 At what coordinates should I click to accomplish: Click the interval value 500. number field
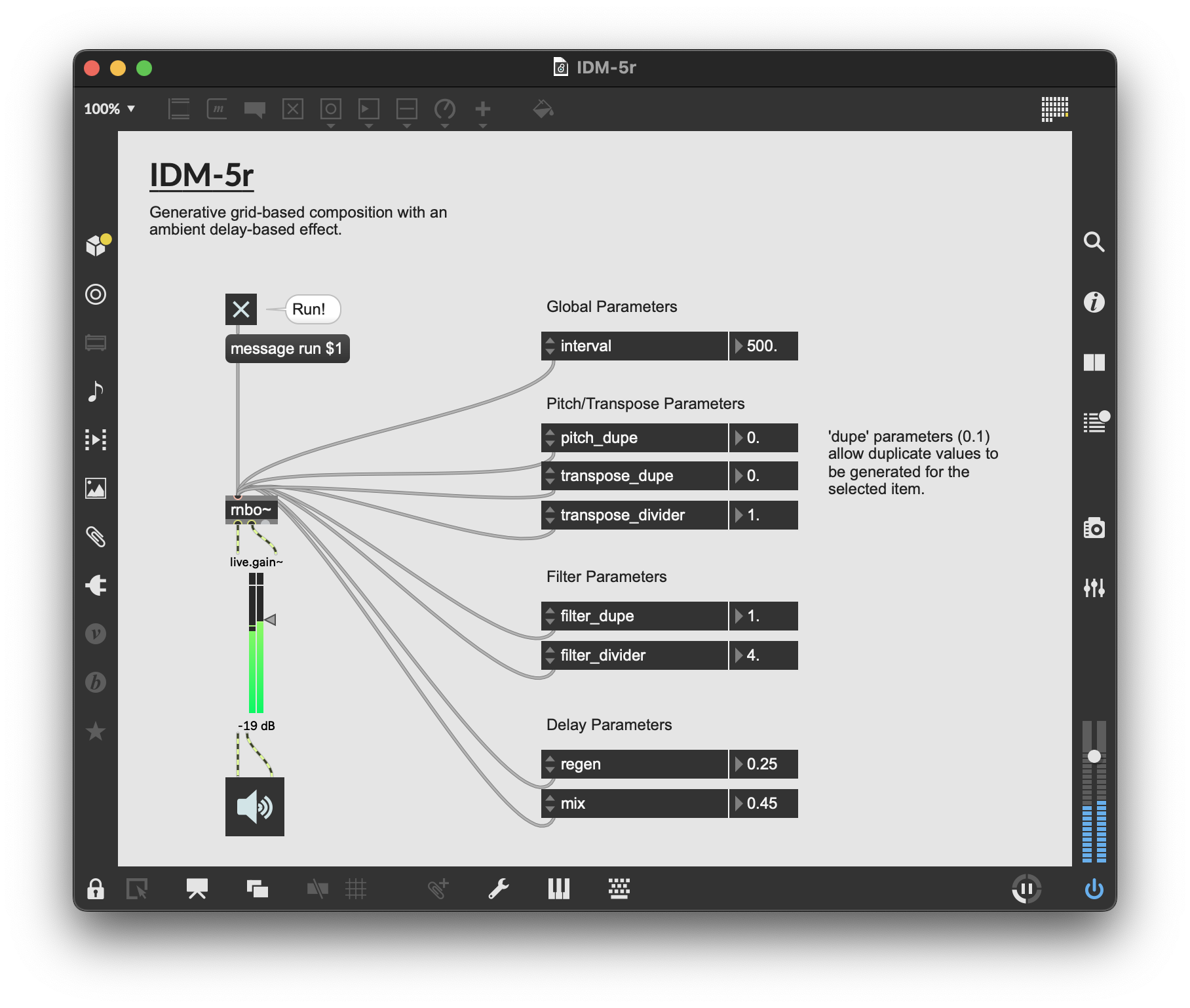pyautogui.click(x=763, y=346)
